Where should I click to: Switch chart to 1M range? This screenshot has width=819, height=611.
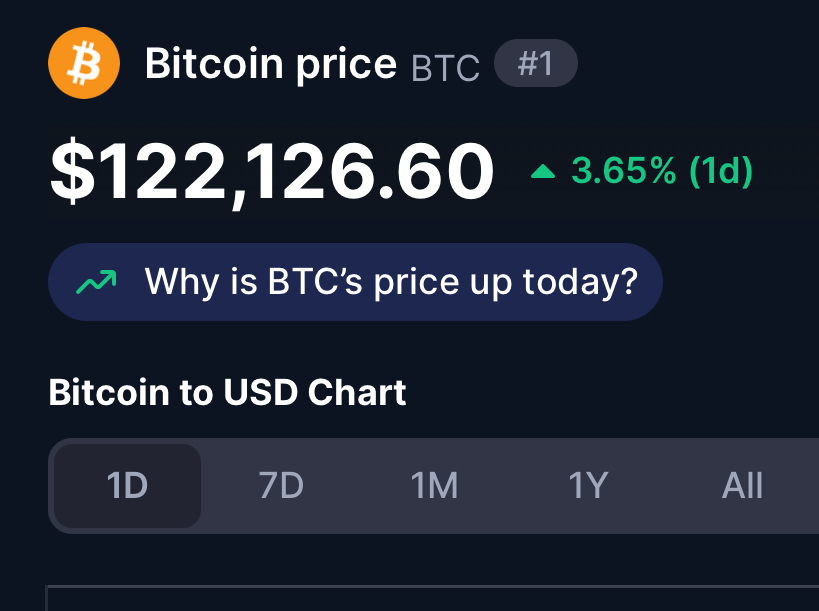coord(435,486)
